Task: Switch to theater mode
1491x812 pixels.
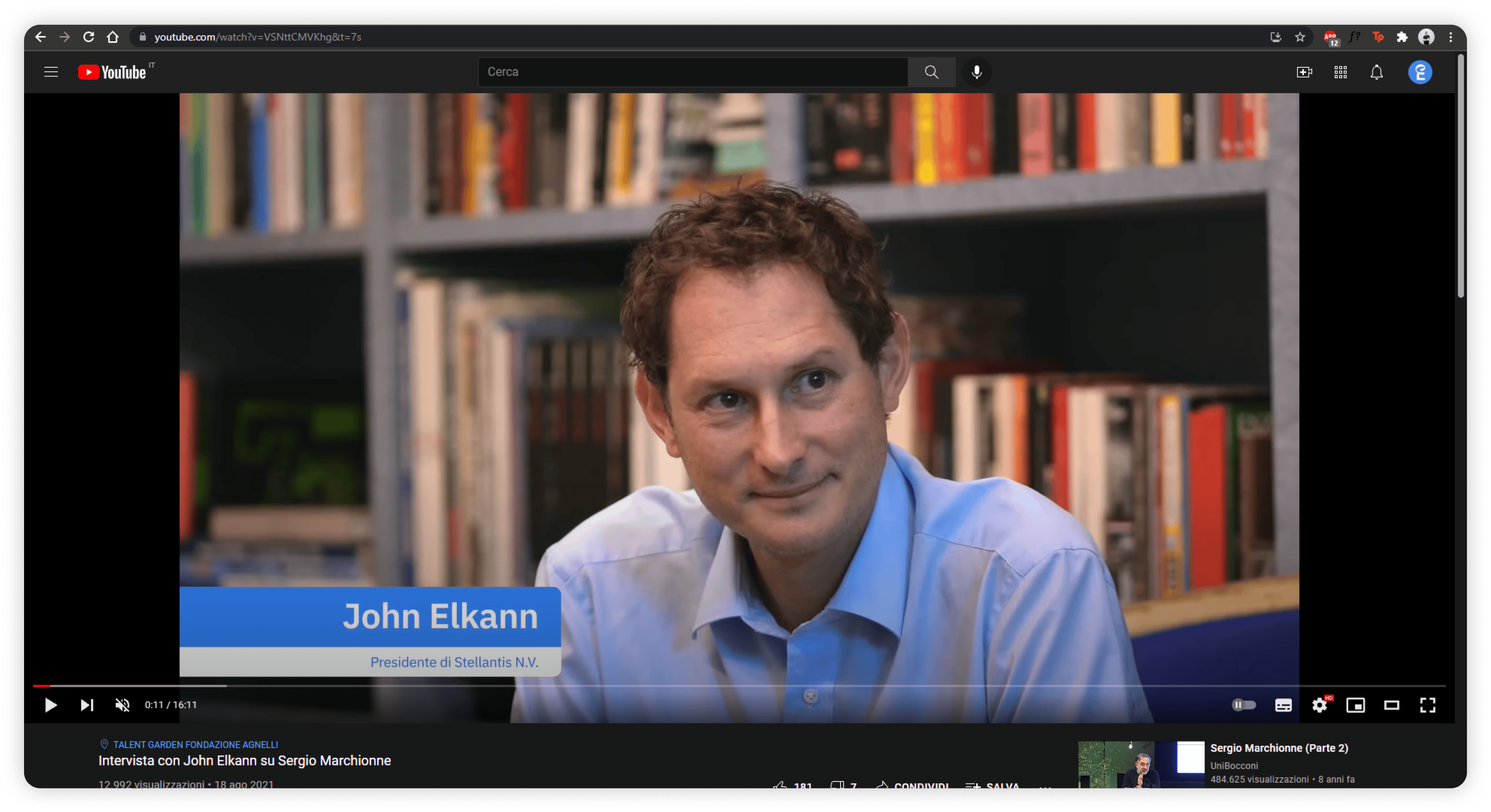Action: [x=1392, y=705]
